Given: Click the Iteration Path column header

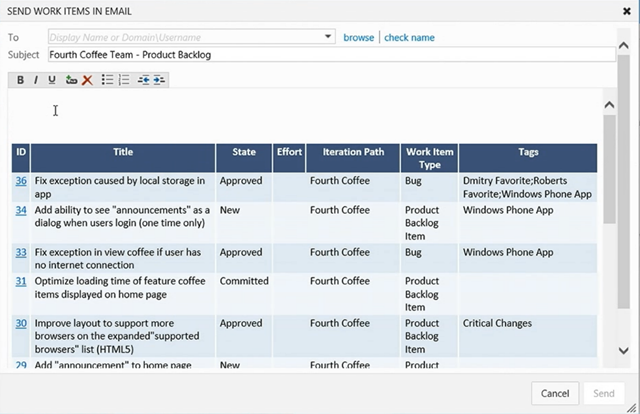Looking at the screenshot, I should 353,158.
